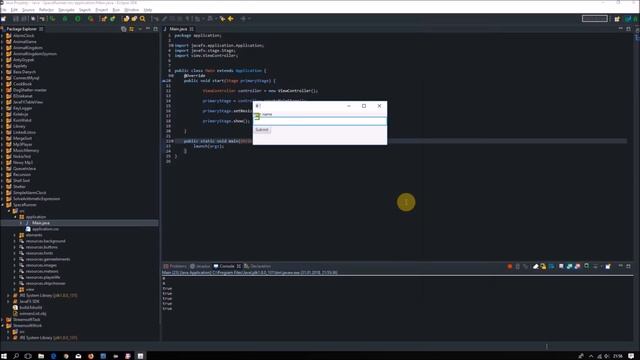This screenshot has width=640, height=360.
Task: Select Main.java in Package Explorer
Action: (40, 223)
